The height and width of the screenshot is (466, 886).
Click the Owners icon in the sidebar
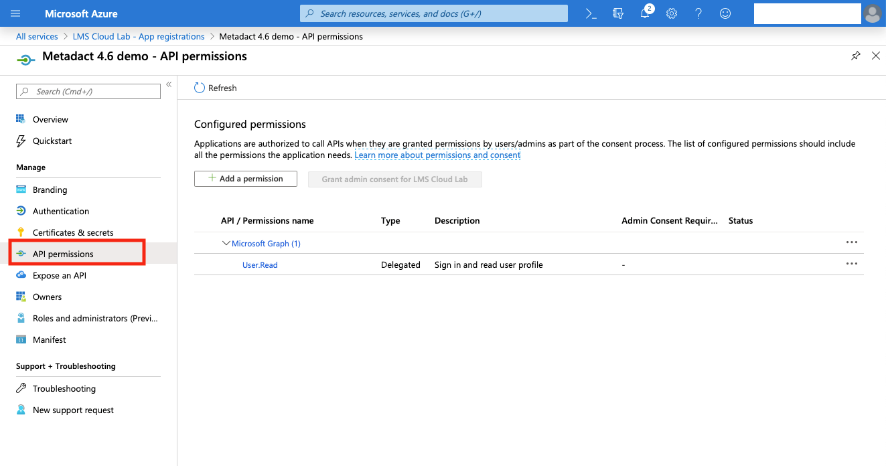pyautogui.click(x=21, y=297)
